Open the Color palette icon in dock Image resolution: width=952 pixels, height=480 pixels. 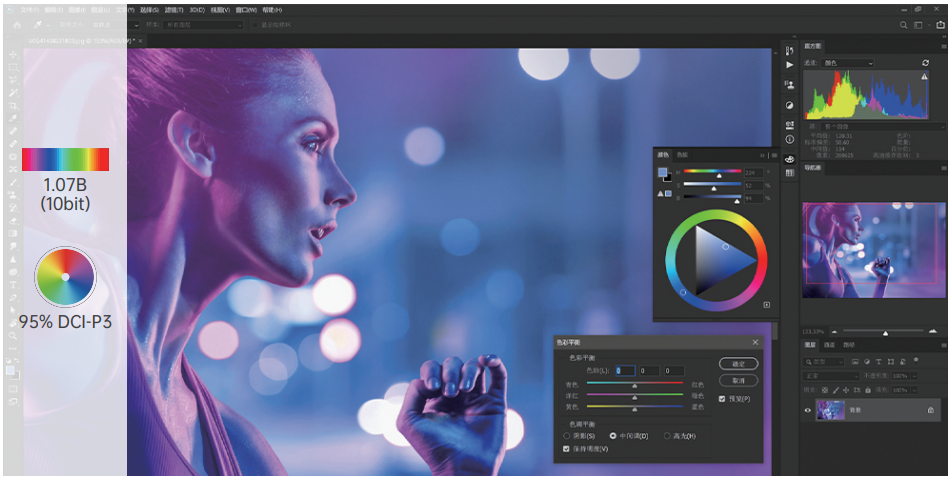pos(789,159)
